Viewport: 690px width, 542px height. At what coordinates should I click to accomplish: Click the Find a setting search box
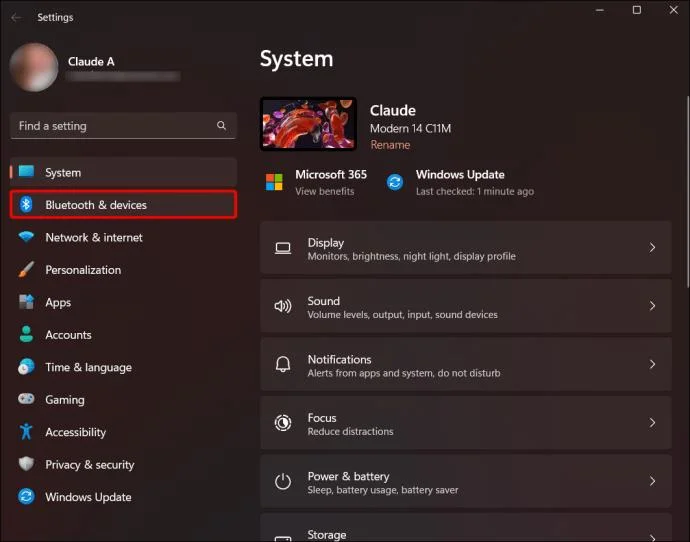[x=123, y=126]
